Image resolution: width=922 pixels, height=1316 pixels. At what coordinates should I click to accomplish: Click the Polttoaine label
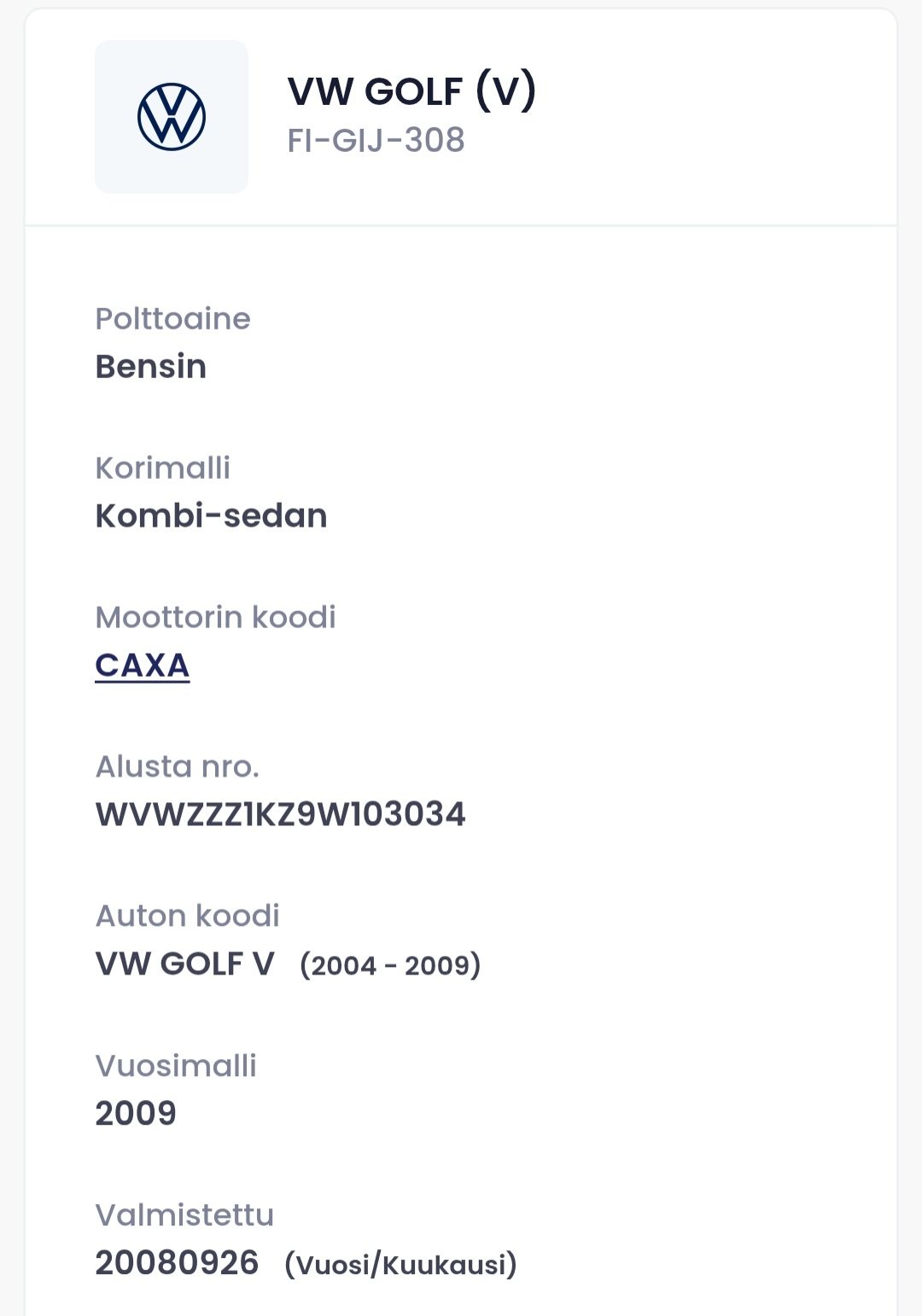point(172,318)
